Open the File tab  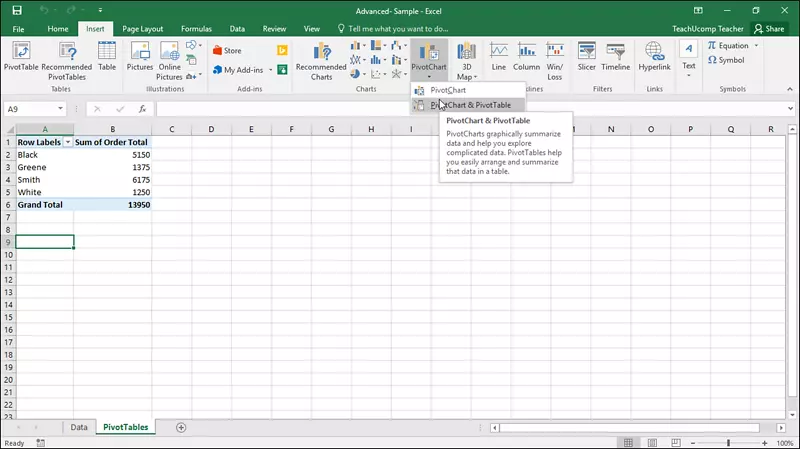[18, 29]
